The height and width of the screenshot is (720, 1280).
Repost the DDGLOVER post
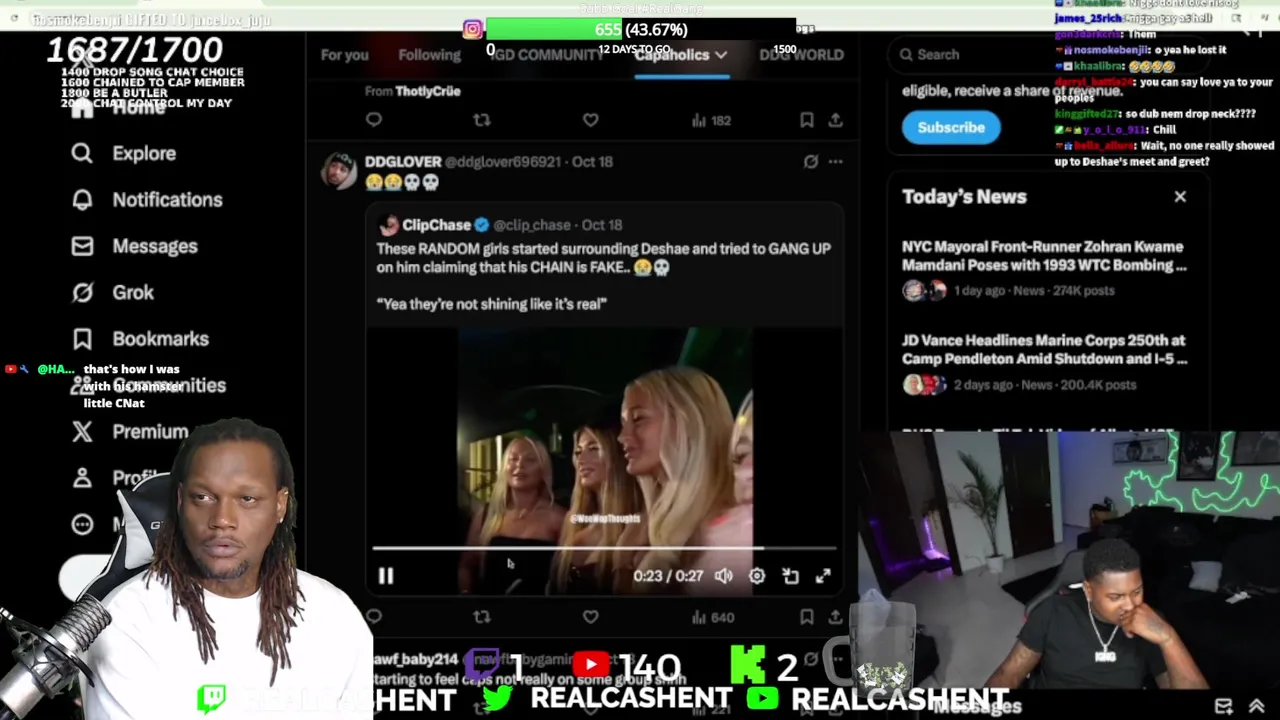tap(482, 617)
